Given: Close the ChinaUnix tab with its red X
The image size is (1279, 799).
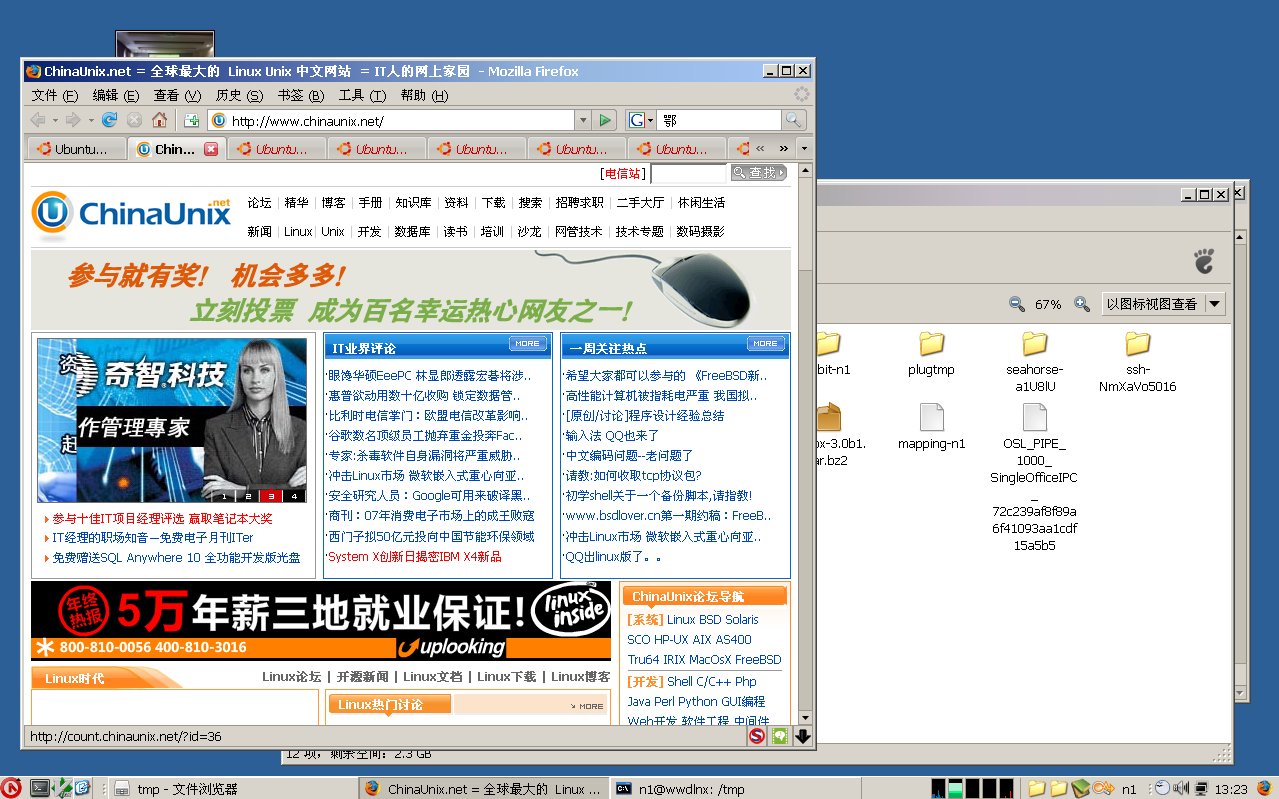Looking at the screenshot, I should tap(211, 149).
